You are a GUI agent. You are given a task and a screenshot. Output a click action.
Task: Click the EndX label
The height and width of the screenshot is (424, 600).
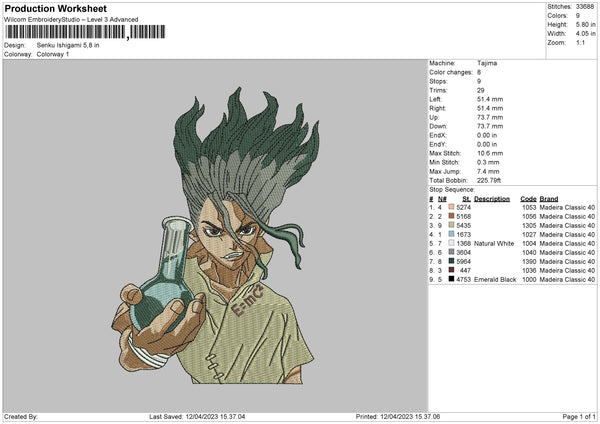(x=438, y=135)
